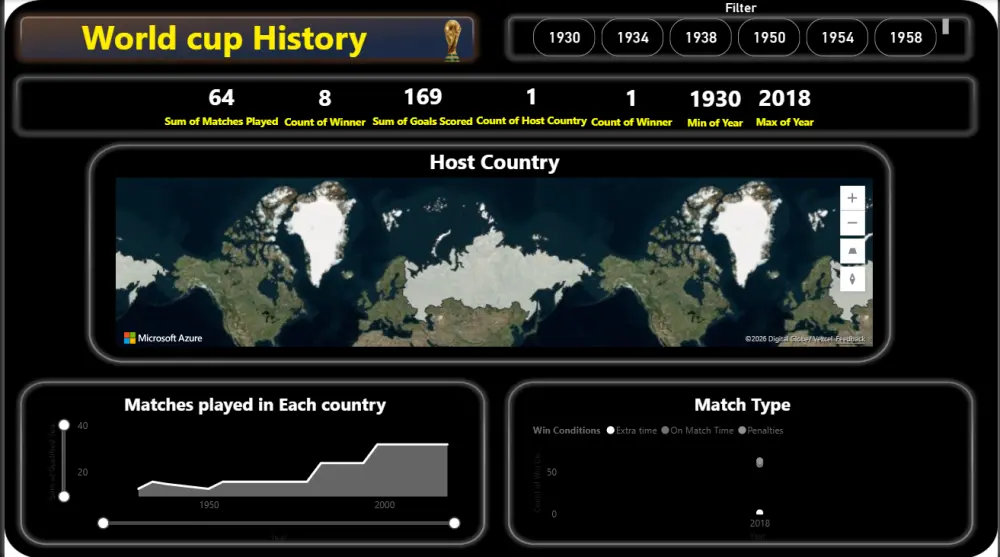Image resolution: width=1000 pixels, height=557 pixels.
Task: Filter by year 1958
Action: point(906,38)
